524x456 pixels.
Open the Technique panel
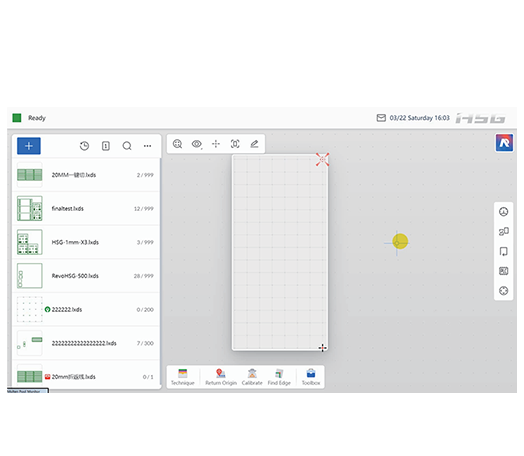pyautogui.click(x=182, y=377)
